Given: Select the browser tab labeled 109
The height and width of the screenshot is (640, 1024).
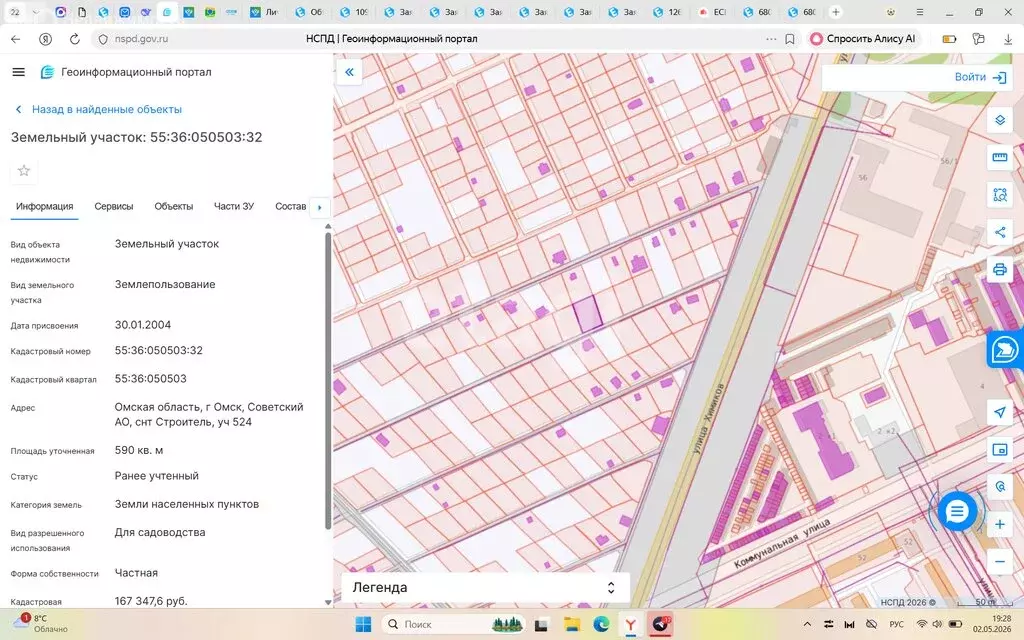Looking at the screenshot, I should [355, 12].
